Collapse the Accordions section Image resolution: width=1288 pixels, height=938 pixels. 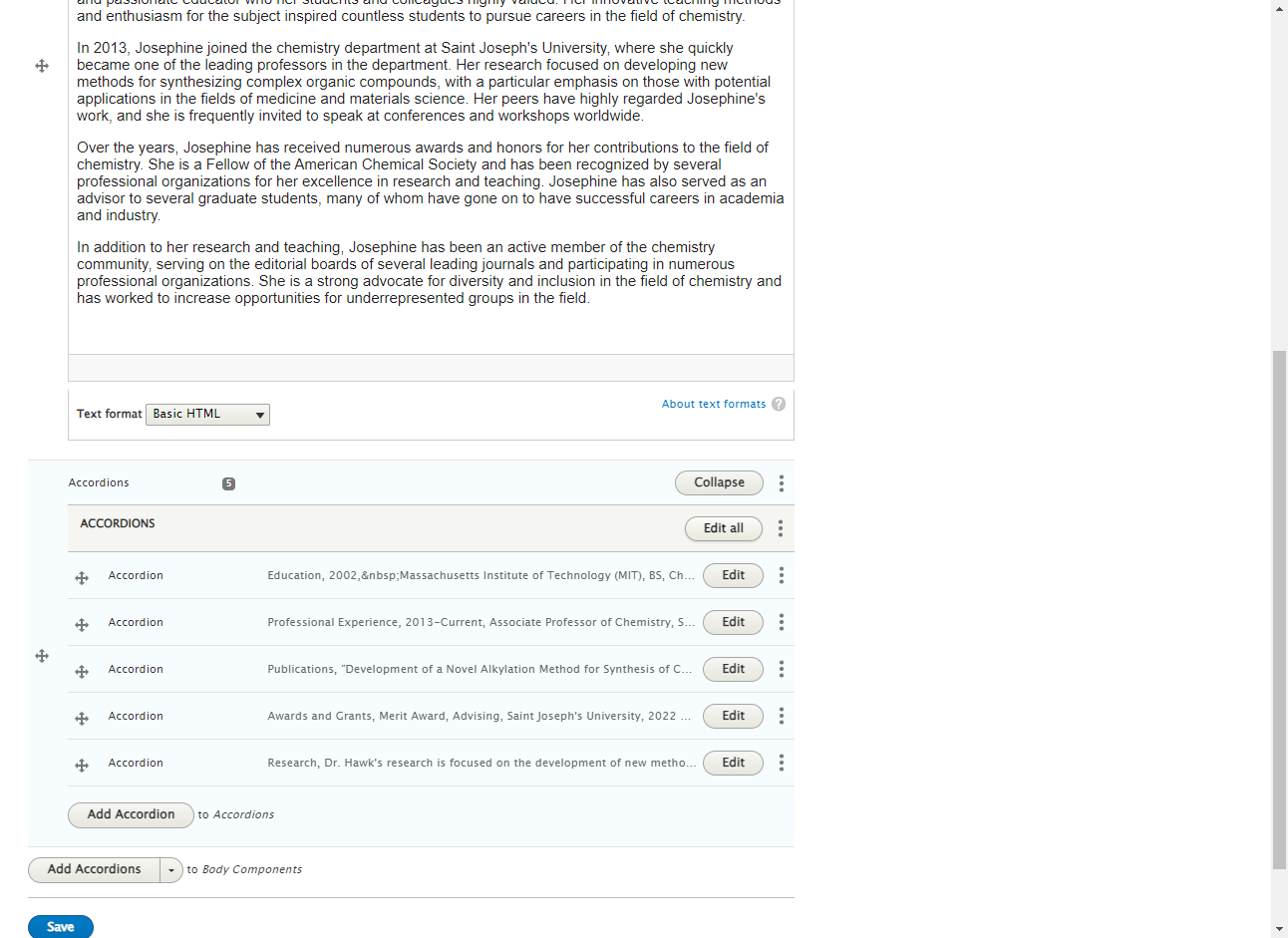click(719, 482)
